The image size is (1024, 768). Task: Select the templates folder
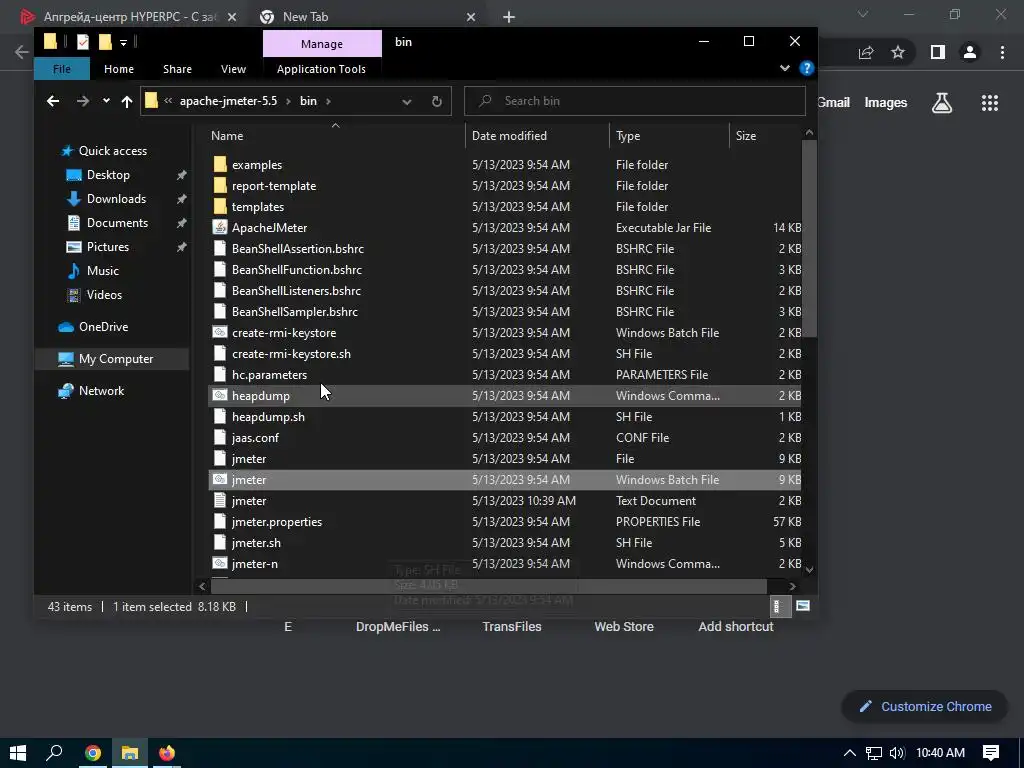point(257,206)
